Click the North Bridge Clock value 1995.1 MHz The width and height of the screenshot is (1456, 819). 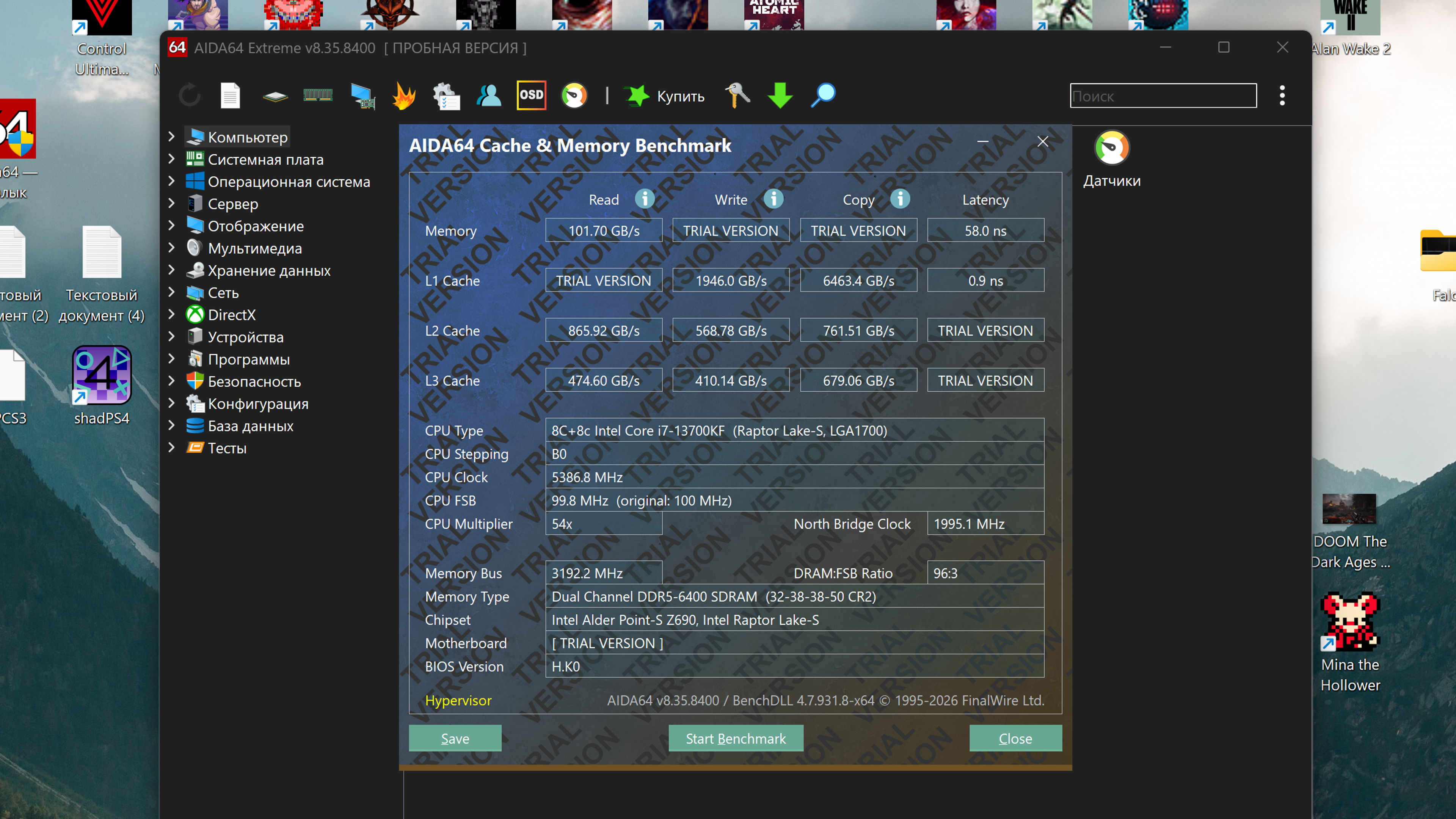pos(986,523)
